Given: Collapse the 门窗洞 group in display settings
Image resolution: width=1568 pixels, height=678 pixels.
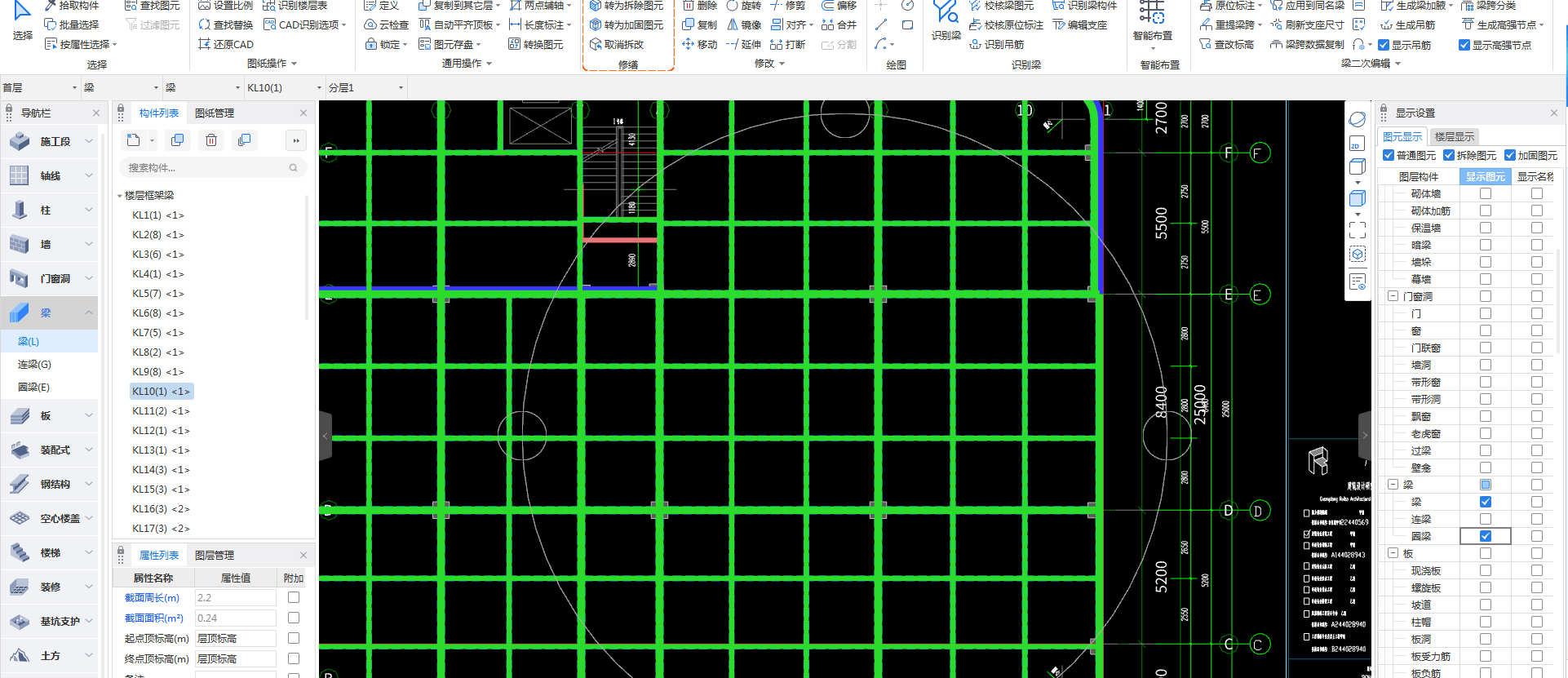Looking at the screenshot, I should pos(1393,296).
